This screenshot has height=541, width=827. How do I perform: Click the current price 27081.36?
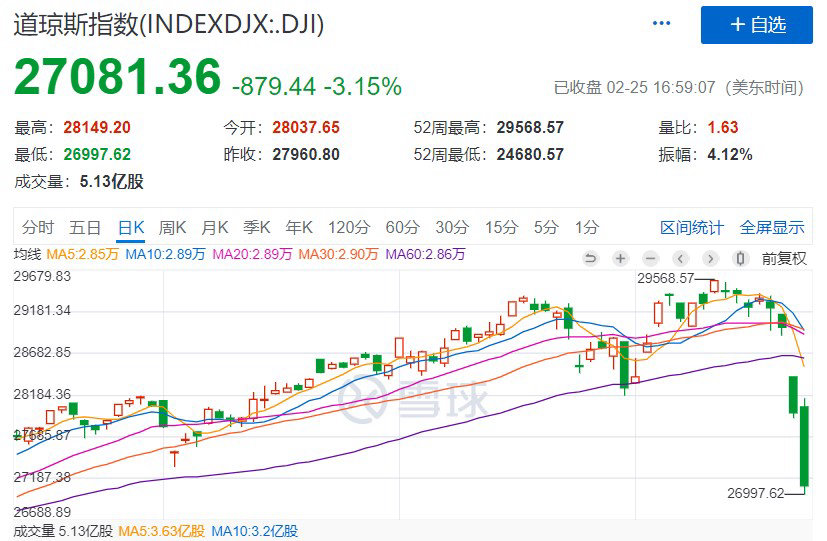point(117,77)
